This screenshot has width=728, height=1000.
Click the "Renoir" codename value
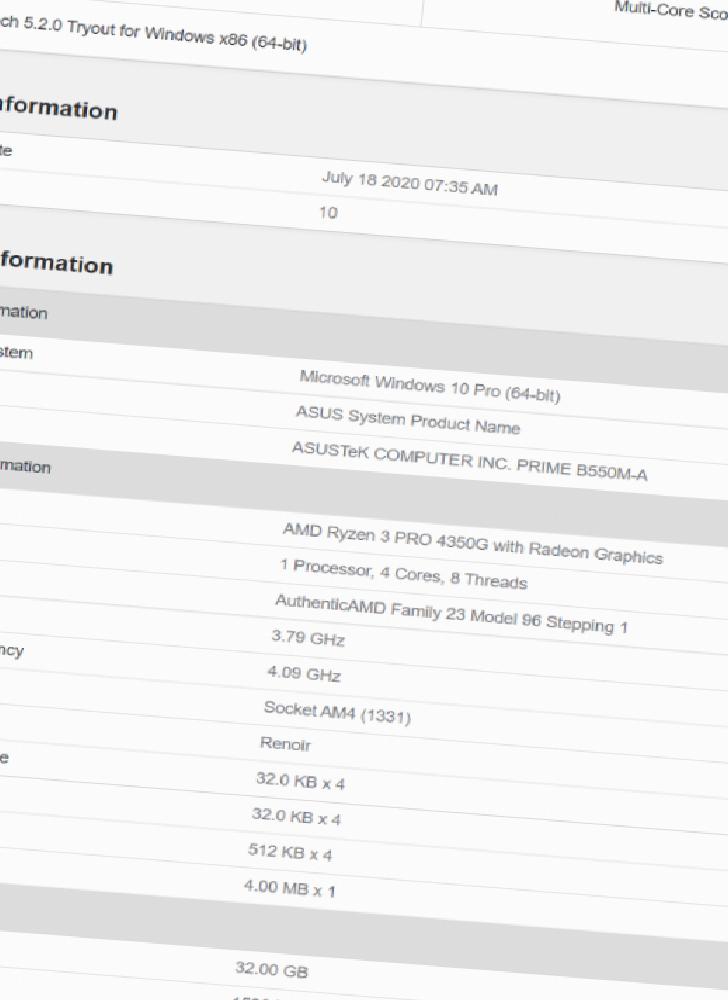coord(285,744)
